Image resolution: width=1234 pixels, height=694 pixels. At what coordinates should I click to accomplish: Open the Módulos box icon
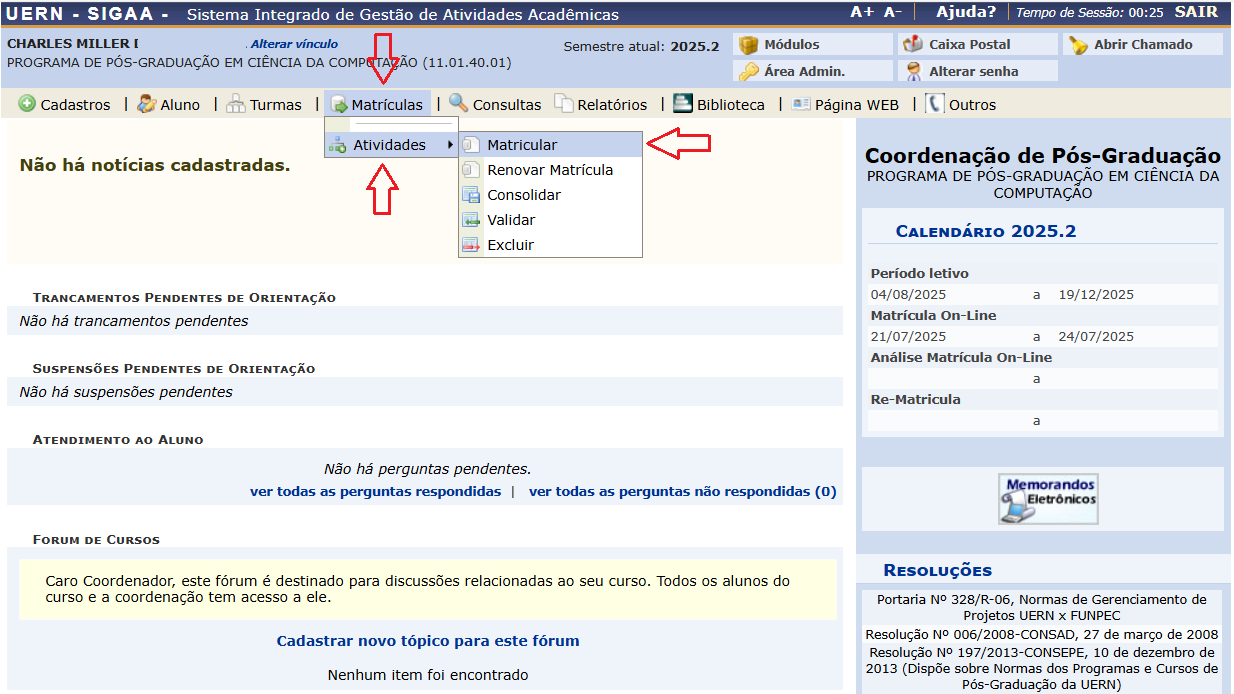pyautogui.click(x=748, y=45)
